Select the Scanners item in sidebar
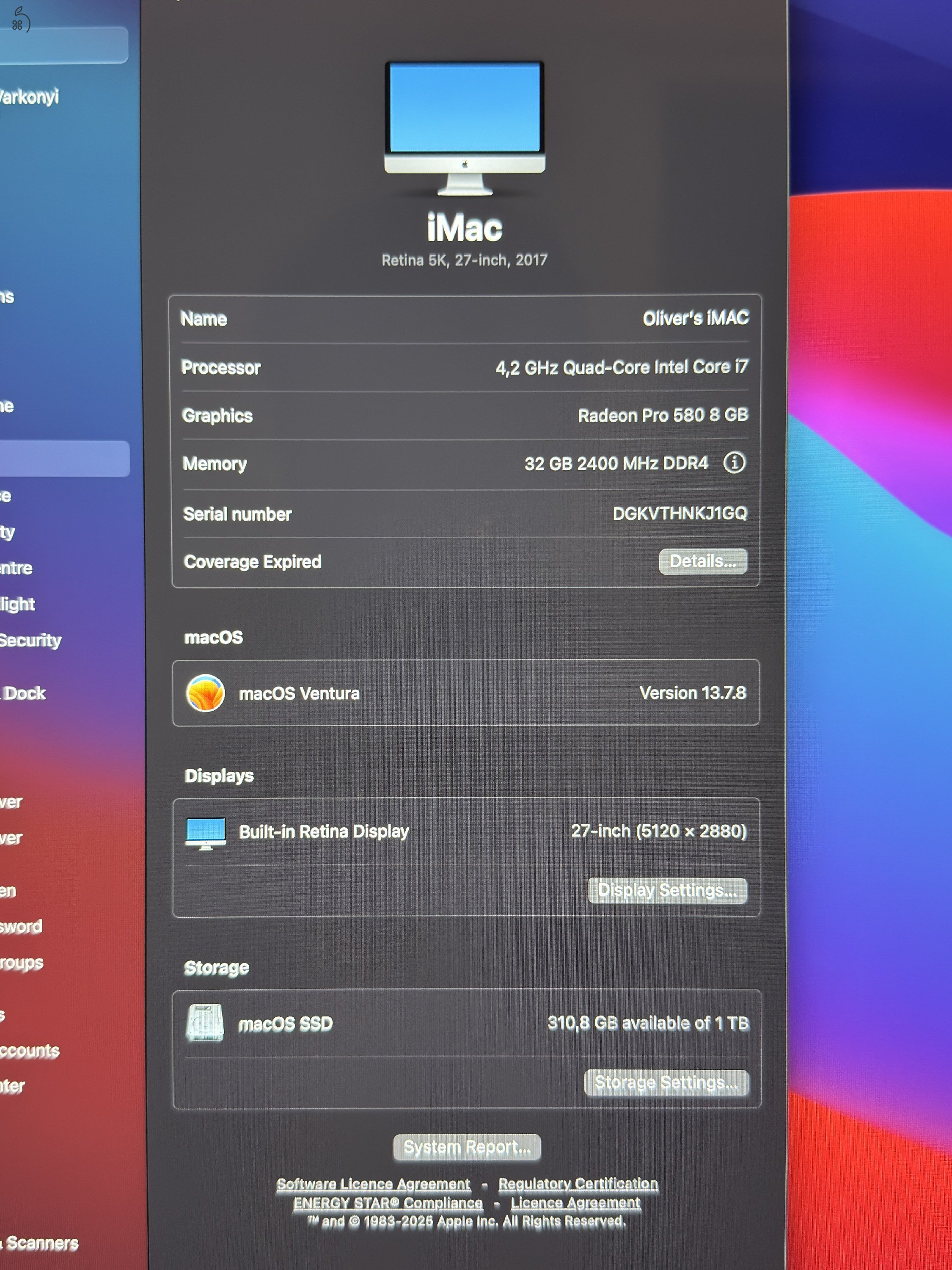The image size is (952, 1270). tap(41, 1244)
